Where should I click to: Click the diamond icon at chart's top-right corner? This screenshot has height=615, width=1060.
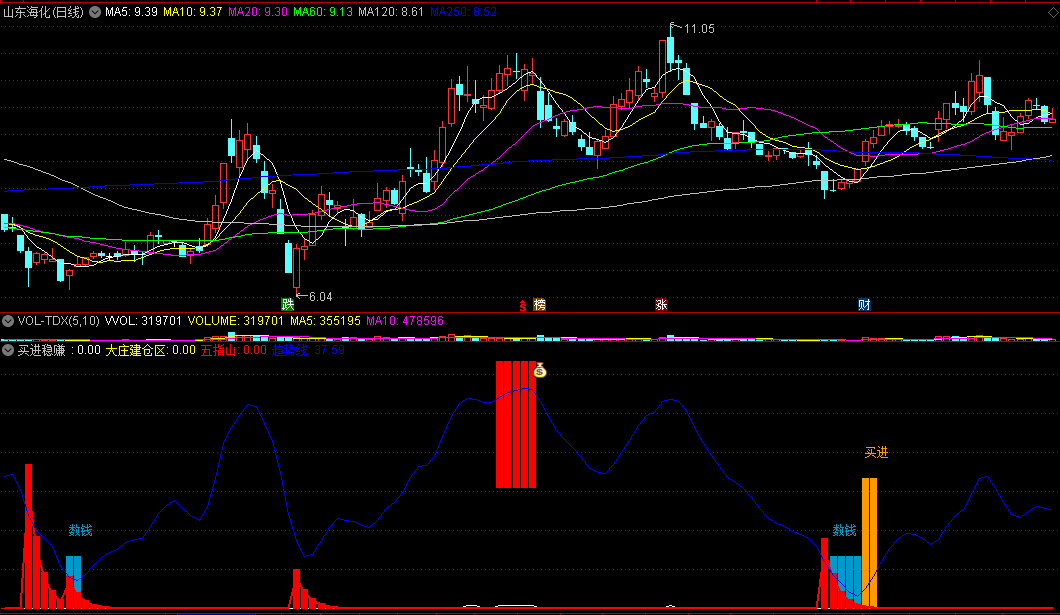[x=1053, y=12]
